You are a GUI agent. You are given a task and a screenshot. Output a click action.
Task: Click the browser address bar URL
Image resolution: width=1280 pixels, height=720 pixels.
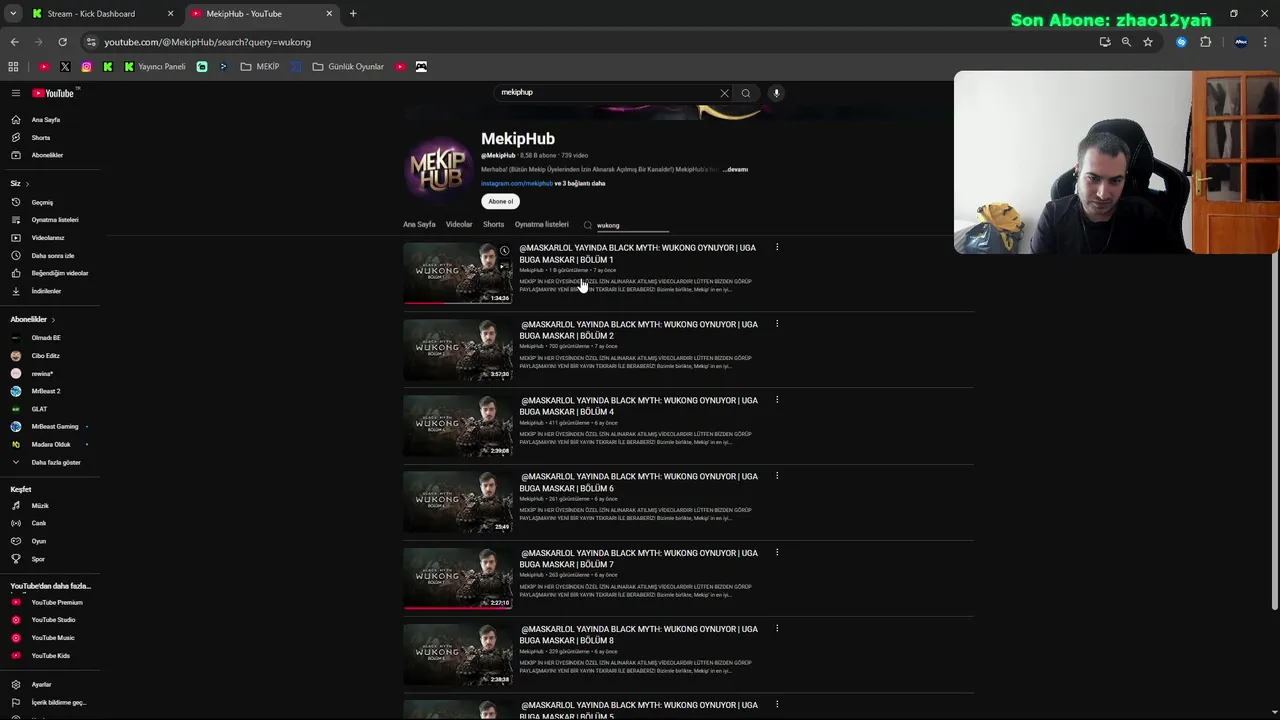(208, 42)
